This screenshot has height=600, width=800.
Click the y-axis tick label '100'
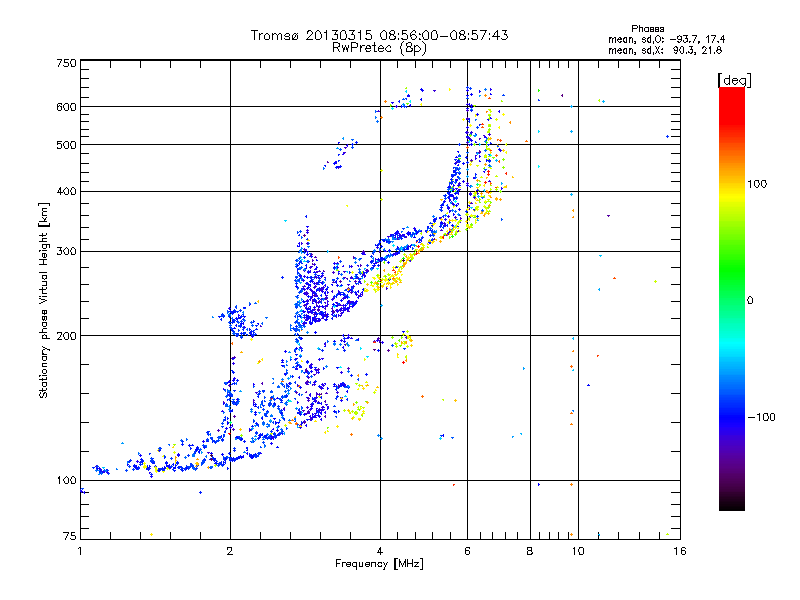click(66, 481)
